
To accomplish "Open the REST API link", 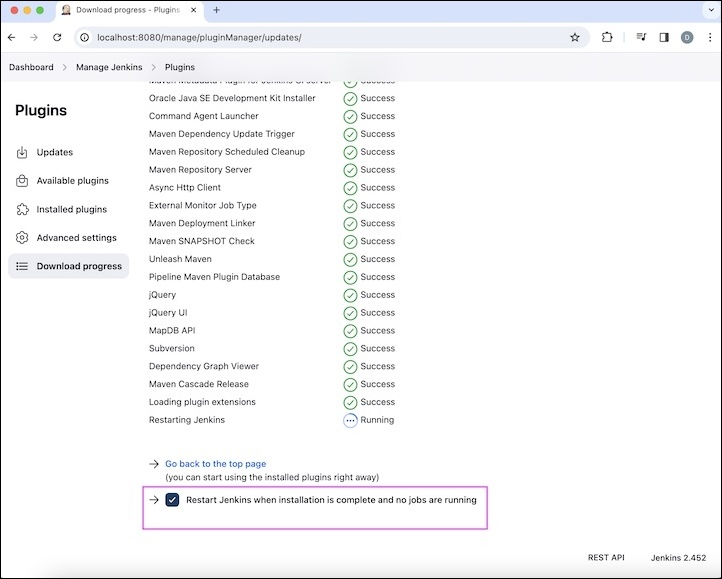I will click(606, 558).
